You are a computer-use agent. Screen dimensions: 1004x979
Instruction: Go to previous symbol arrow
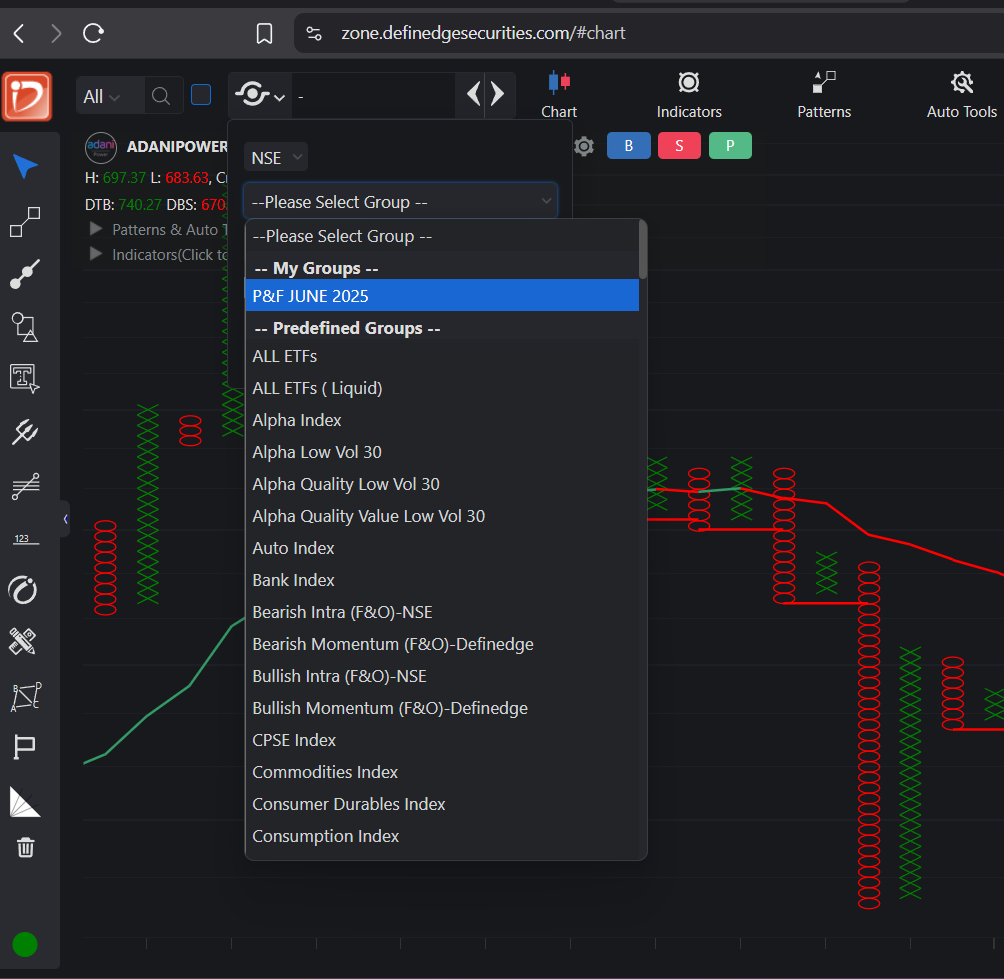pyautogui.click(x=473, y=94)
